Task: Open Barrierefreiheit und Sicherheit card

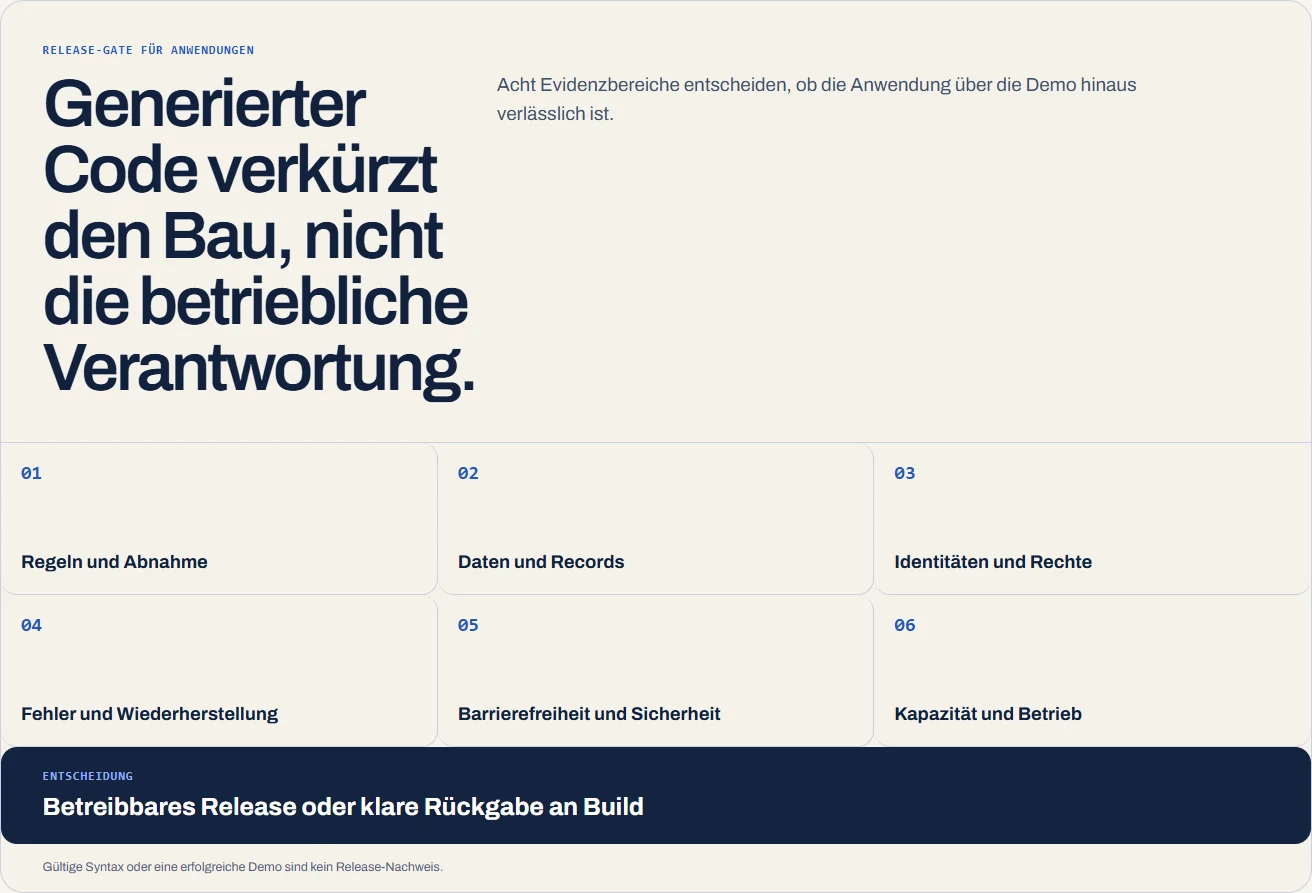Action: click(x=655, y=671)
